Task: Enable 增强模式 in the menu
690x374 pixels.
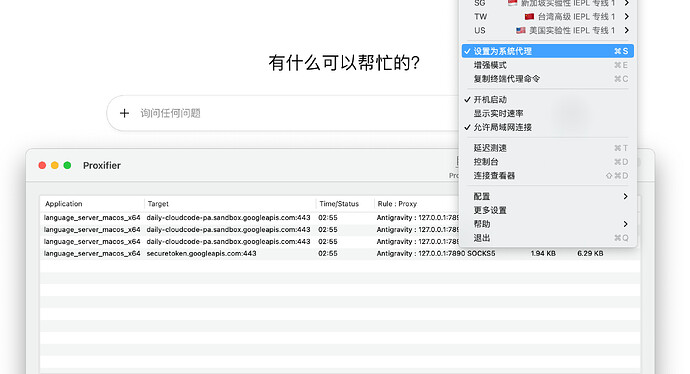Action: pyautogui.click(x=547, y=65)
